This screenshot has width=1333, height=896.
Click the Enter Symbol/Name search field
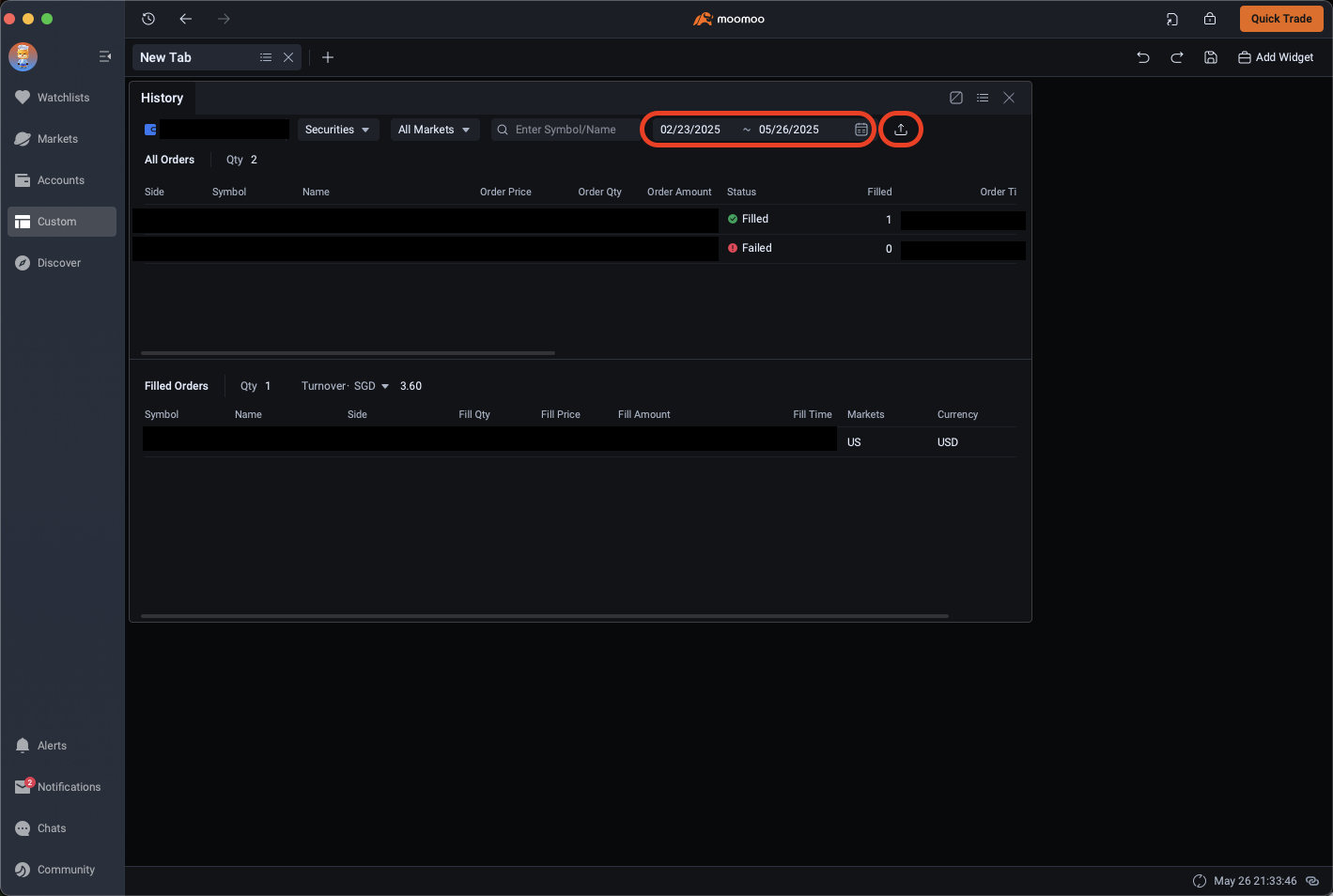pos(566,130)
